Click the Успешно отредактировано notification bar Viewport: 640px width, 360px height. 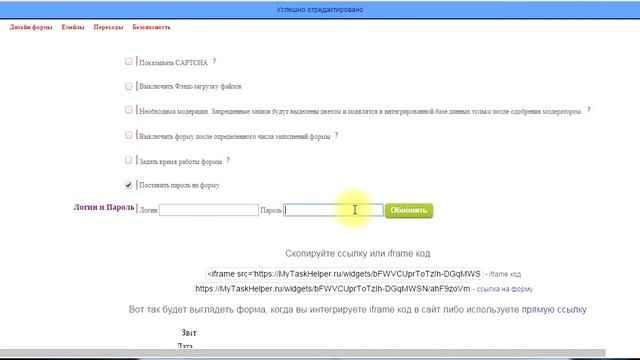tap(320, 9)
